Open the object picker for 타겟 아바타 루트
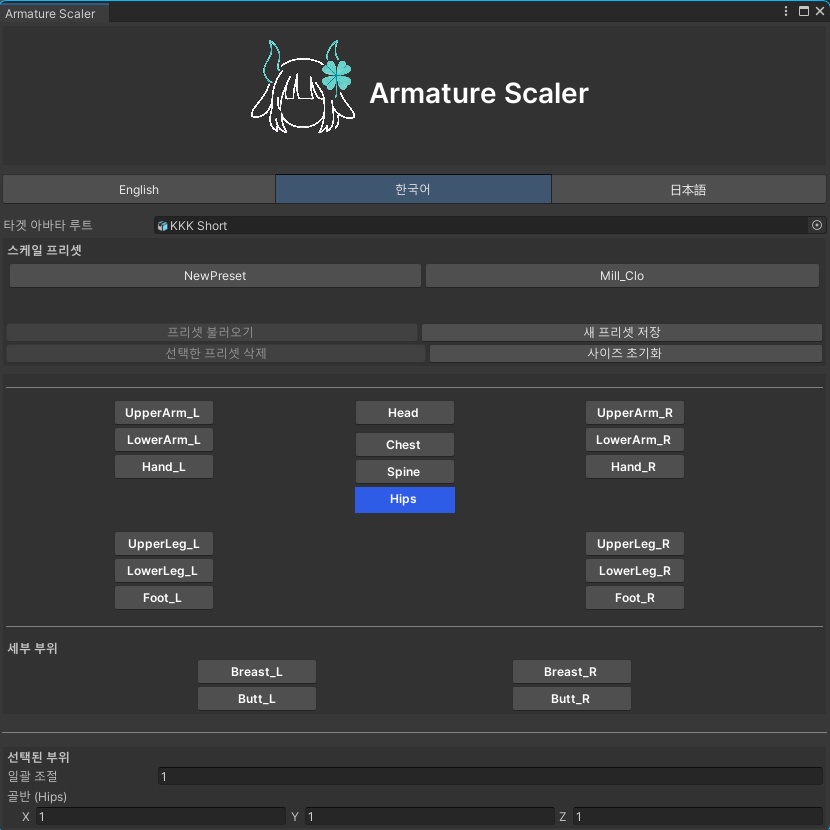The height and width of the screenshot is (830, 830). coord(817,225)
